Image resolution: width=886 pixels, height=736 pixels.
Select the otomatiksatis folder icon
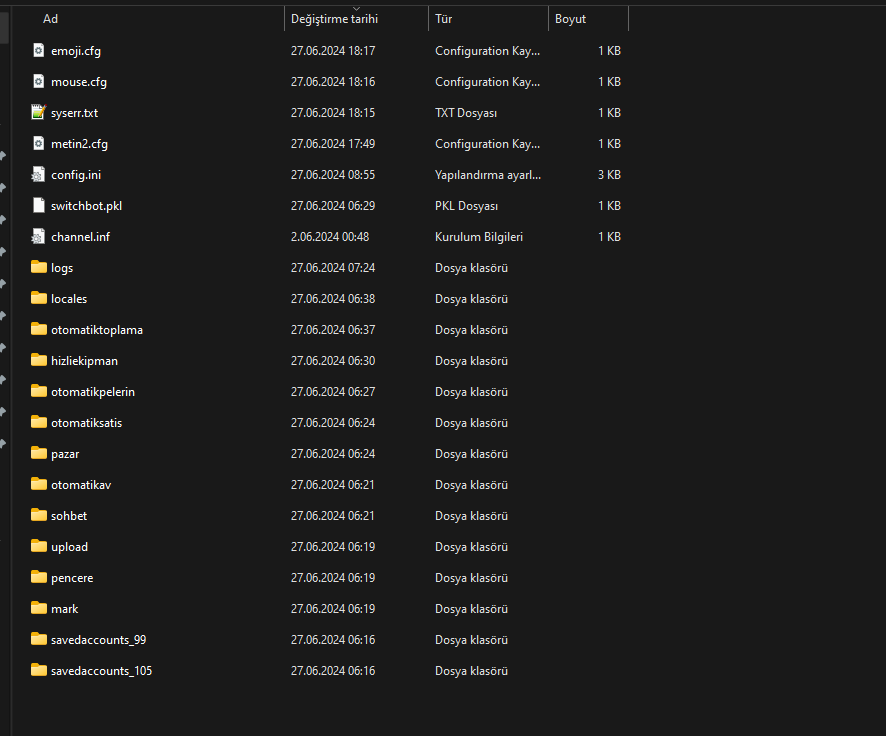point(38,423)
